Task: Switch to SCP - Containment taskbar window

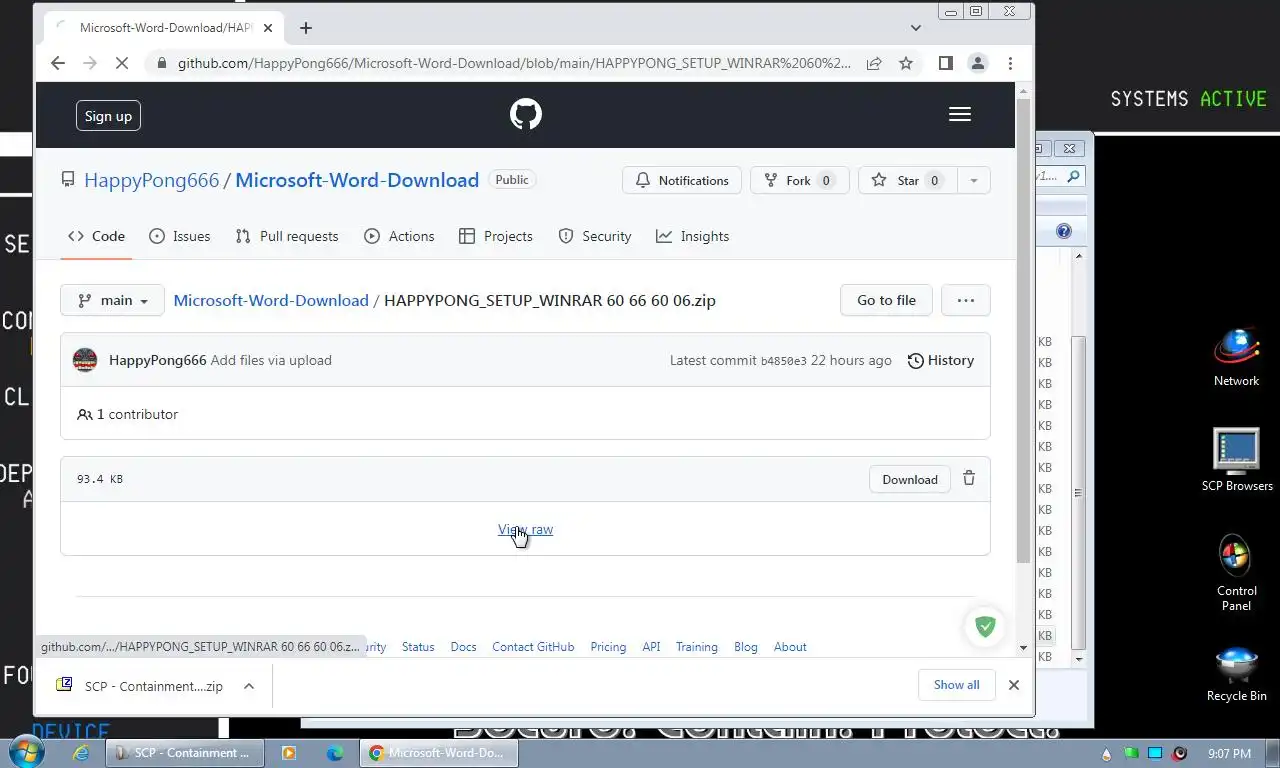Action: (x=185, y=753)
